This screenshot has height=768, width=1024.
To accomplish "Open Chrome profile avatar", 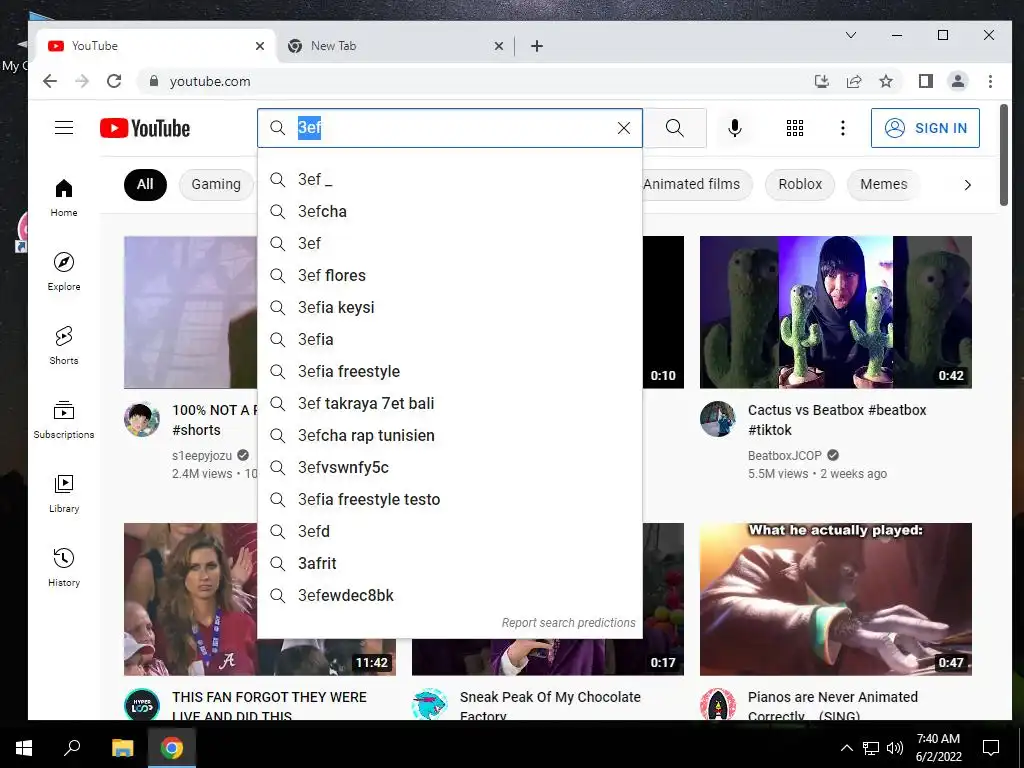I will pos(957,81).
